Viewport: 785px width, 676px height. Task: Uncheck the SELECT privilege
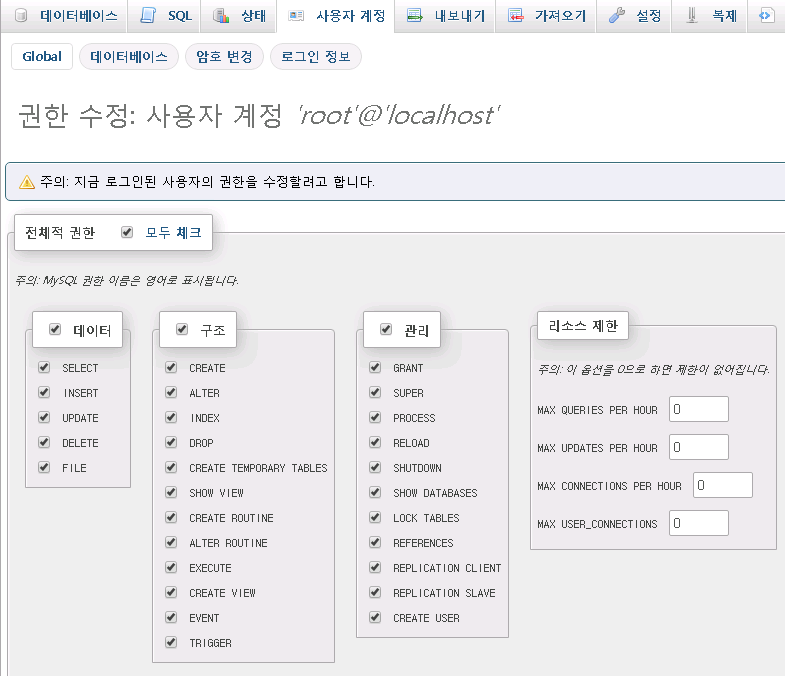click(44, 367)
